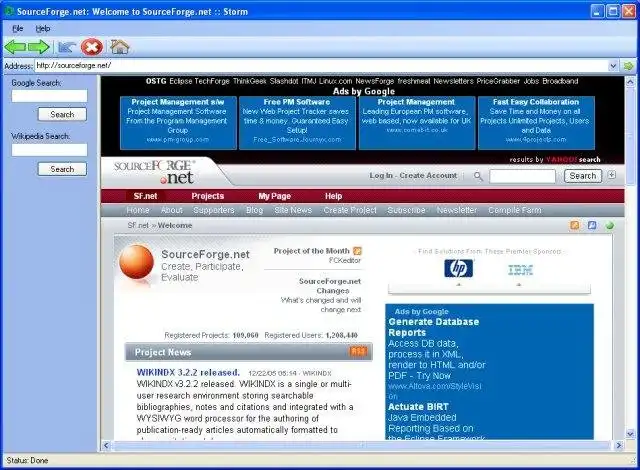The height and width of the screenshot is (470, 640).
Task: Select the red-bar Help tab
Action: click(x=333, y=196)
